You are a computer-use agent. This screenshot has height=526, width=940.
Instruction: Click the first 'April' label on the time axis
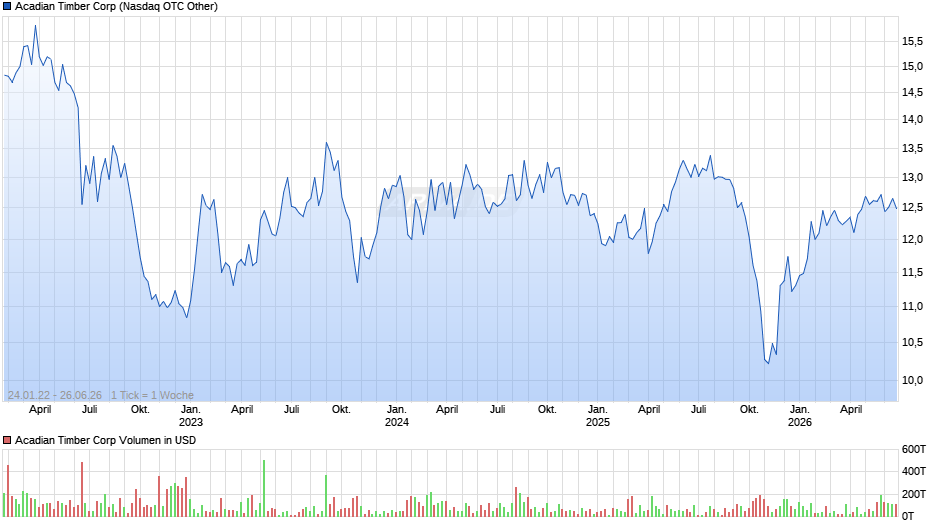(x=40, y=410)
